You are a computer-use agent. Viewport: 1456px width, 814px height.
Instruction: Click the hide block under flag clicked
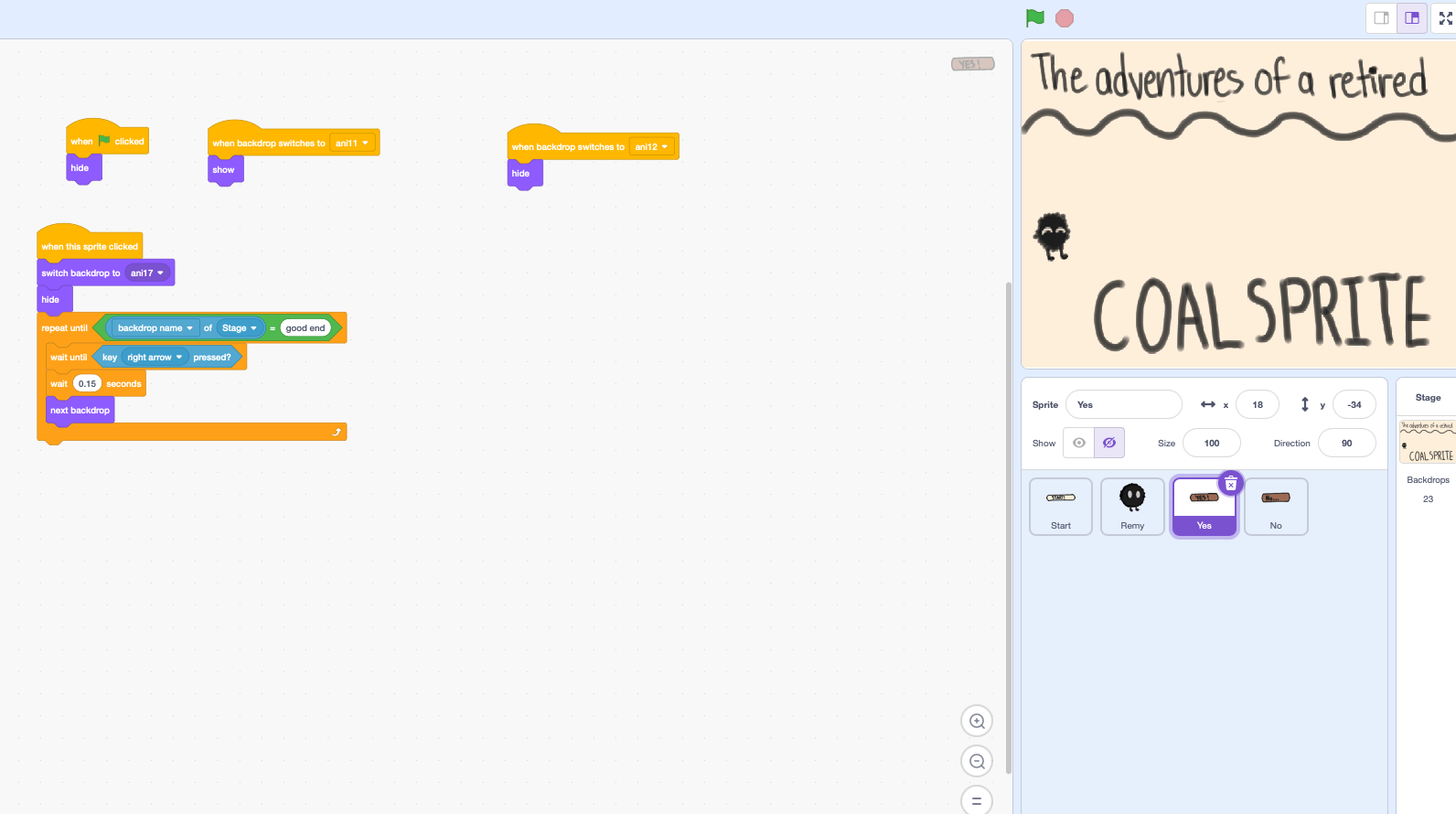click(83, 167)
